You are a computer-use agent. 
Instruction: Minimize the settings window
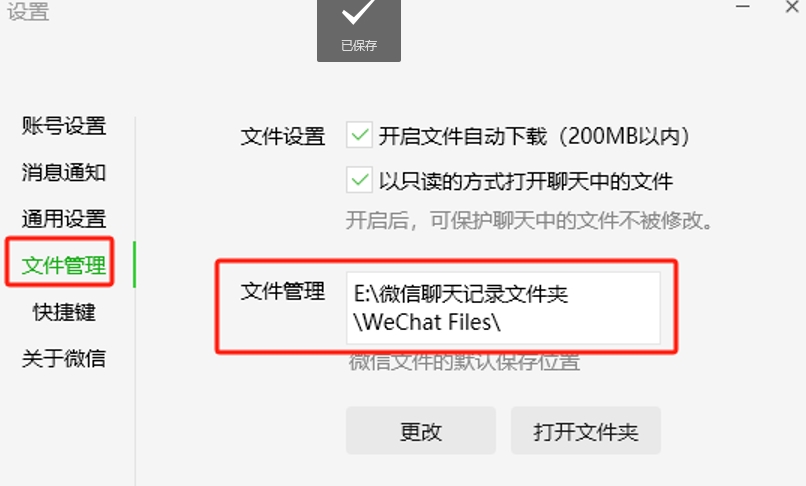(743, 7)
